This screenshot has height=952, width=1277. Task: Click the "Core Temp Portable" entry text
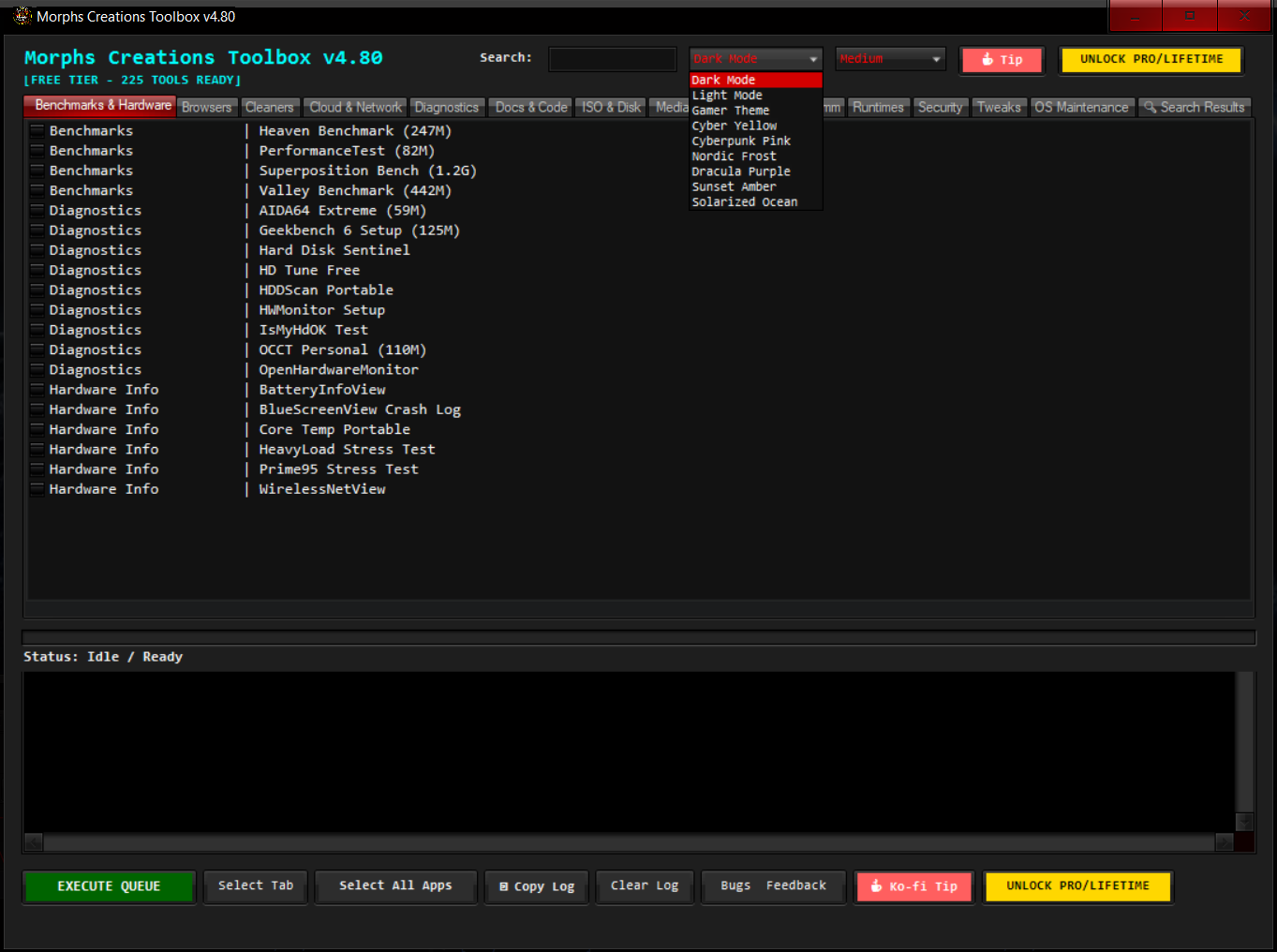click(334, 429)
